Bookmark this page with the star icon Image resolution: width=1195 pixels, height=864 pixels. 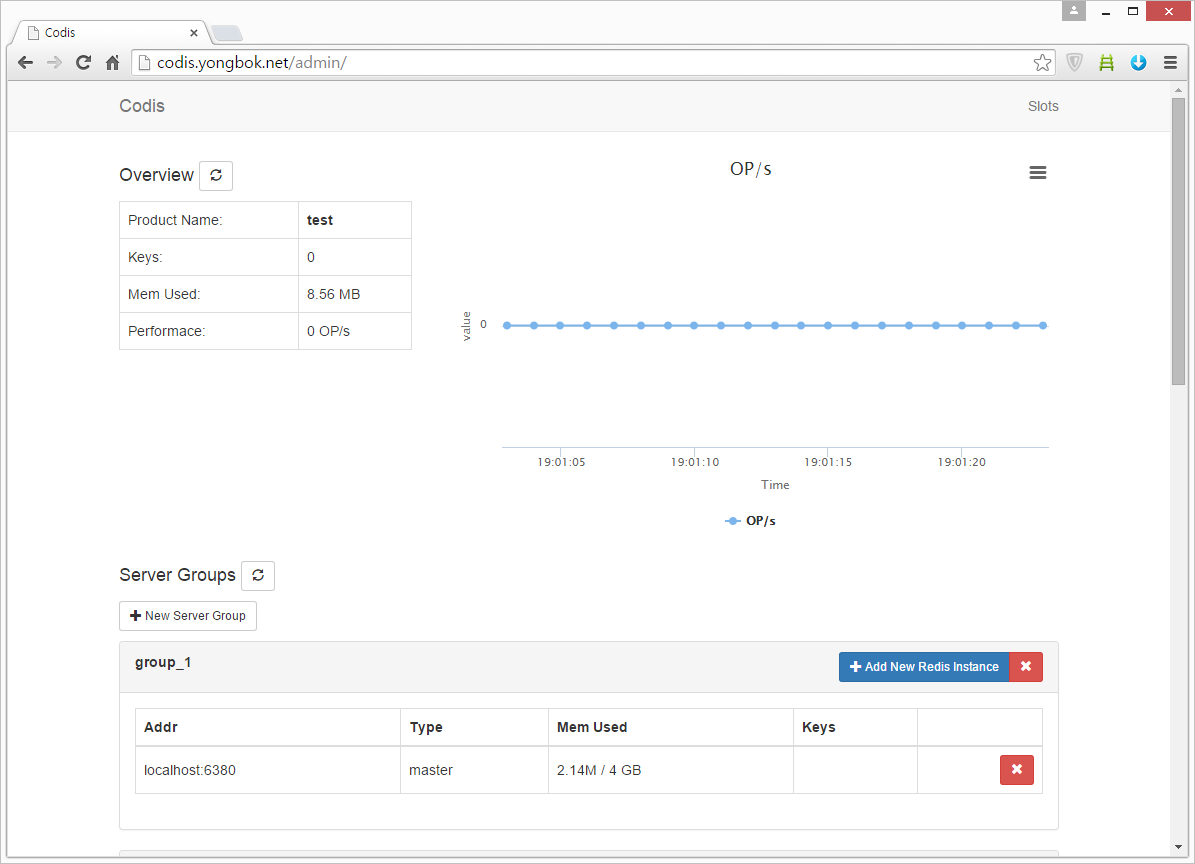tap(1042, 63)
